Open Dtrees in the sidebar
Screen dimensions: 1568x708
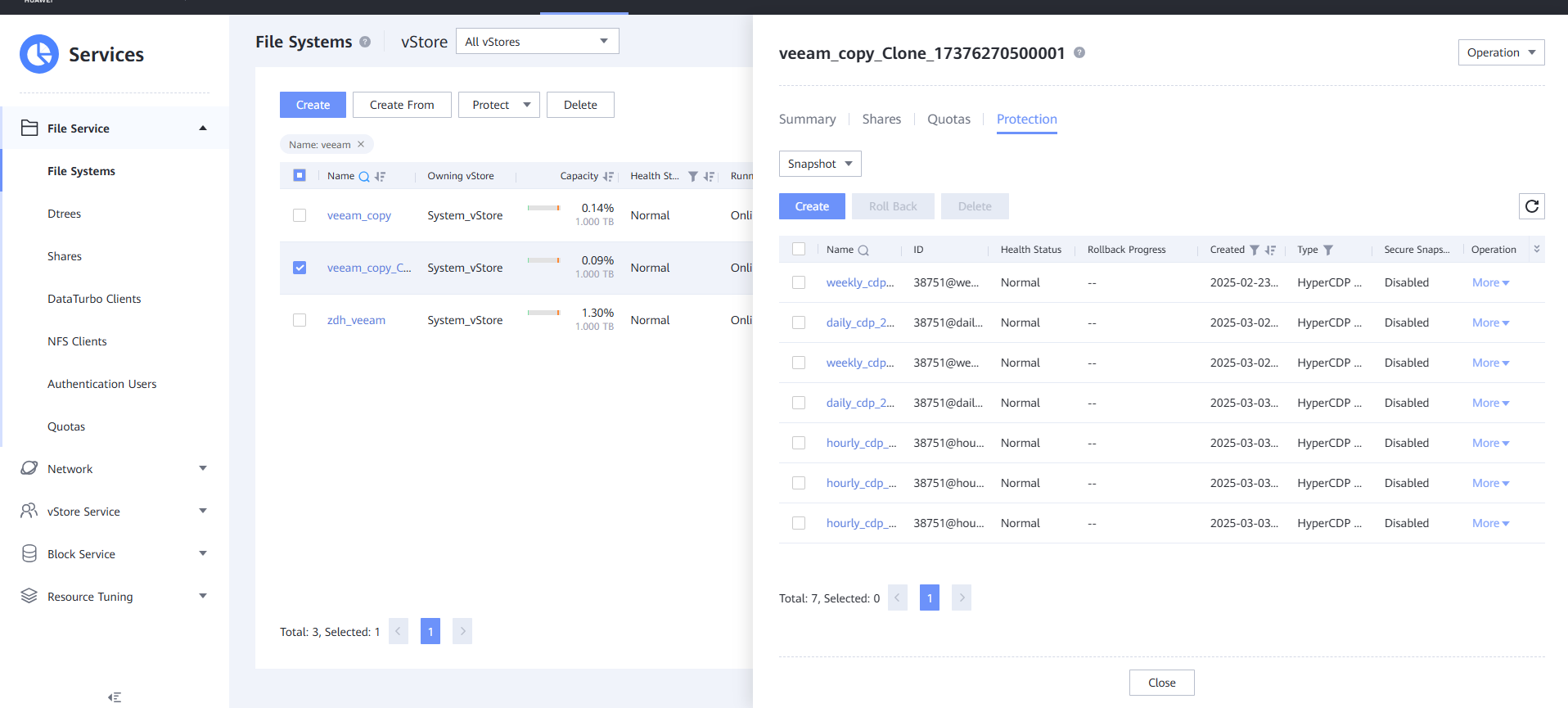[64, 214]
